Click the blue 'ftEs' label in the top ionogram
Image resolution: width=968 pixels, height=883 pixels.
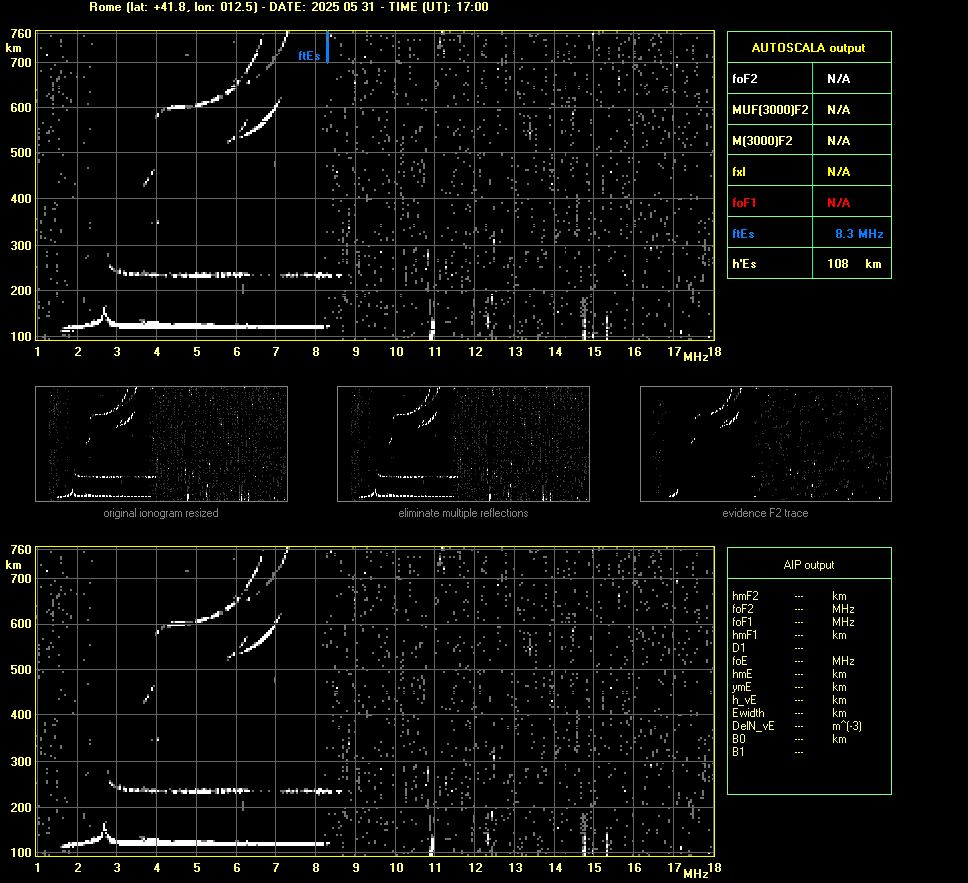309,56
